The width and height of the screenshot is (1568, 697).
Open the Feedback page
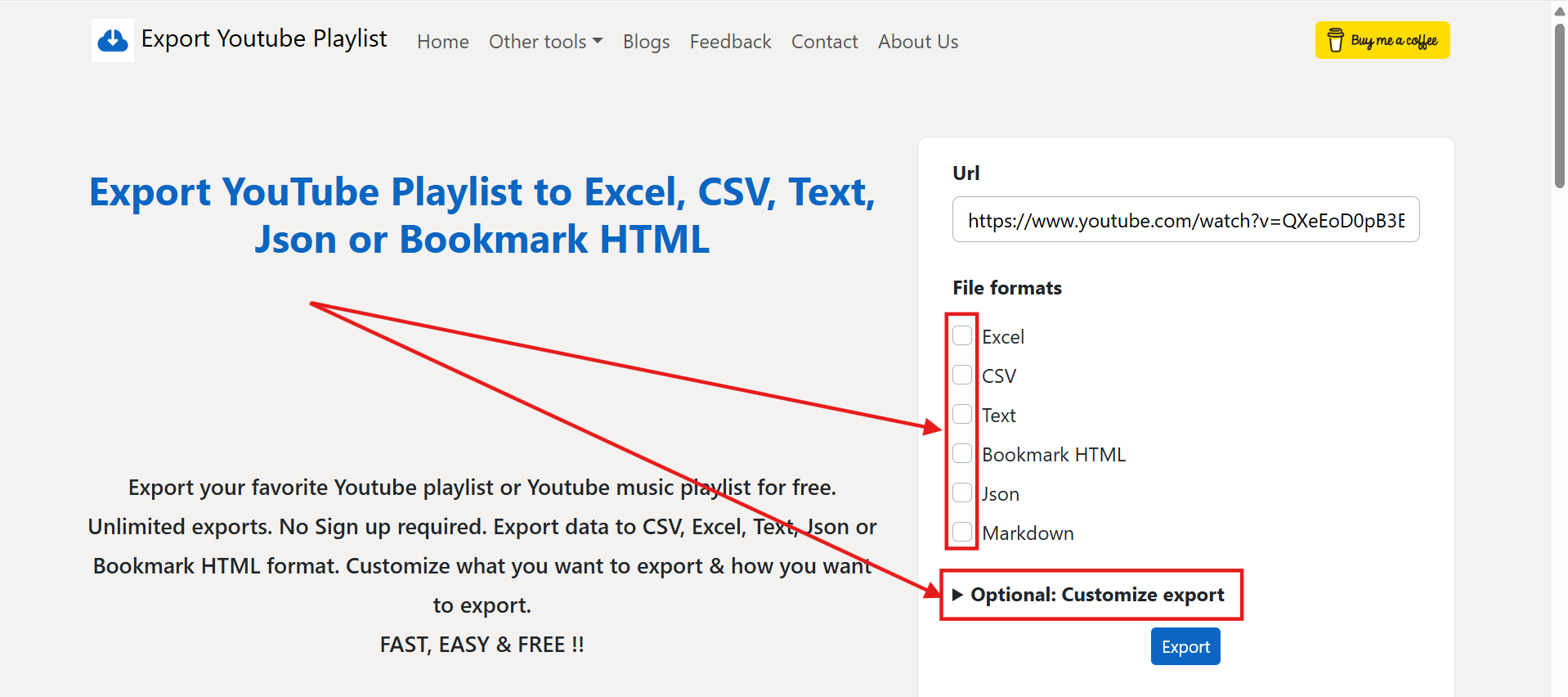point(730,42)
